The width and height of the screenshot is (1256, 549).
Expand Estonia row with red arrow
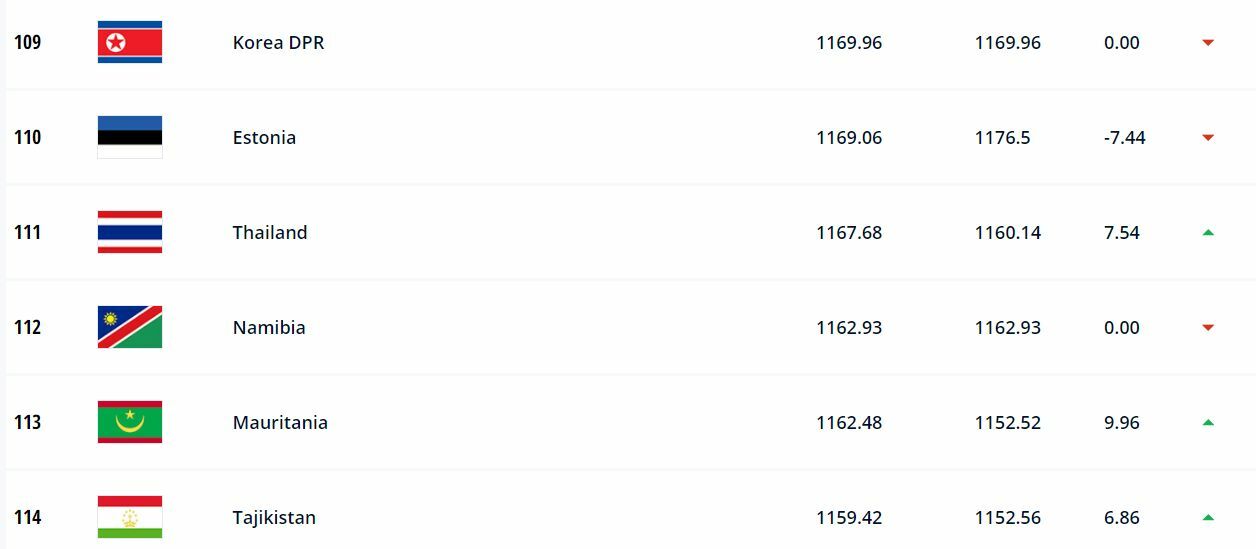click(x=1208, y=138)
